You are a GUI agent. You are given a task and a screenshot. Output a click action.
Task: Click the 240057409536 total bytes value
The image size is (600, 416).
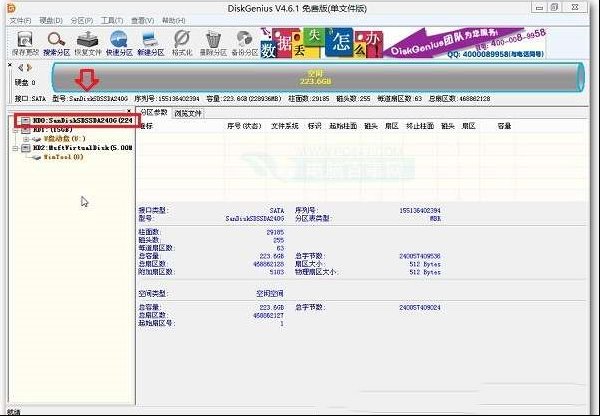coord(420,256)
